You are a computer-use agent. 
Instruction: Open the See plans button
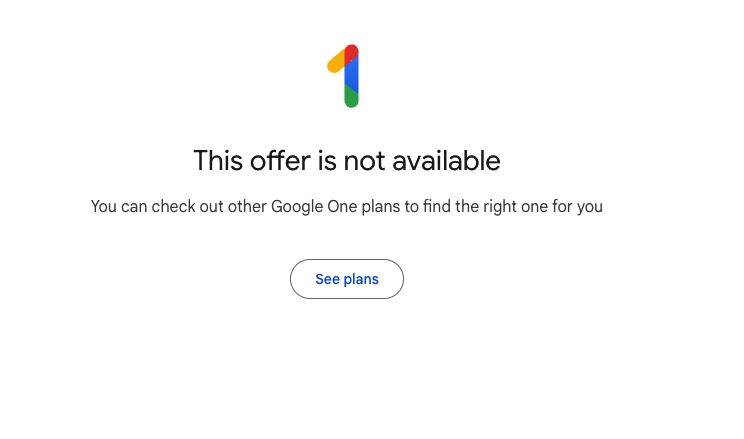[x=347, y=279]
